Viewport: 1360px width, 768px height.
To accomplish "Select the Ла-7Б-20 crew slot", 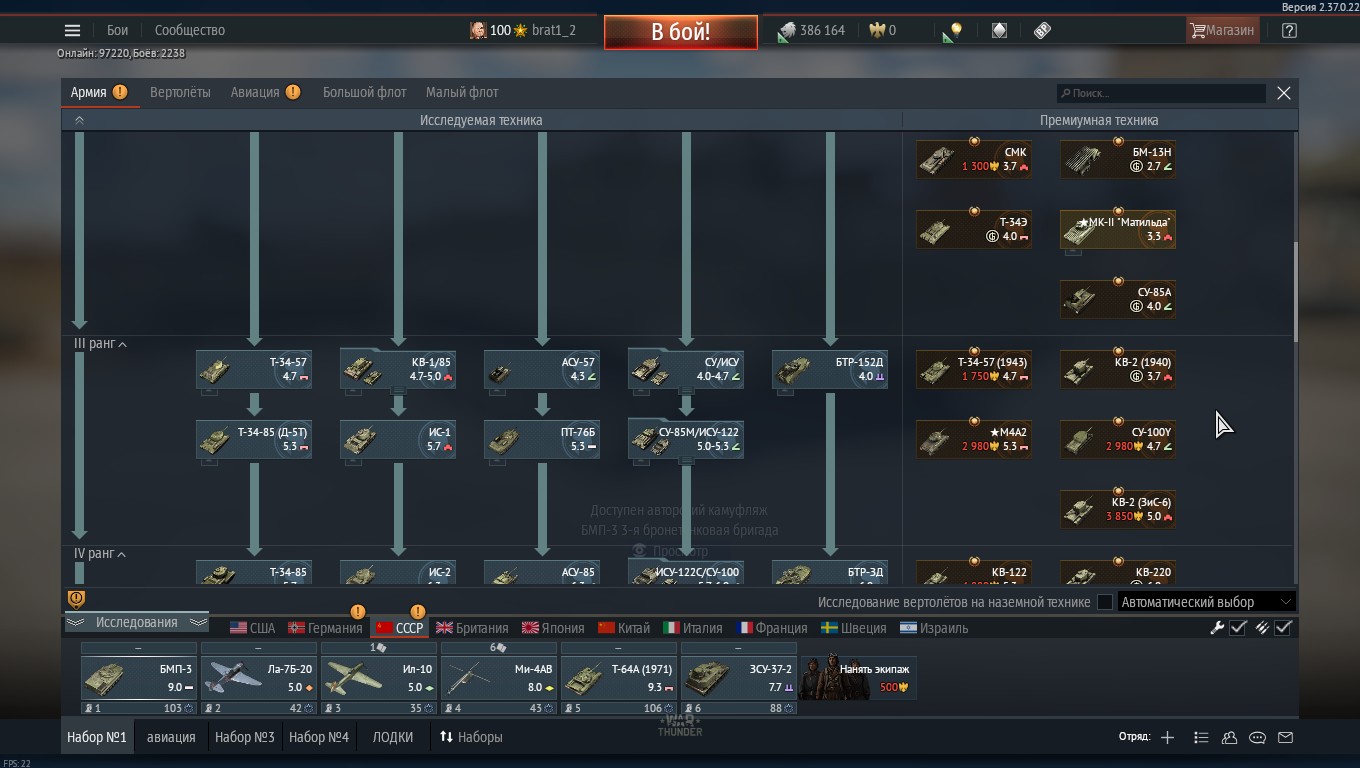I will [258, 678].
